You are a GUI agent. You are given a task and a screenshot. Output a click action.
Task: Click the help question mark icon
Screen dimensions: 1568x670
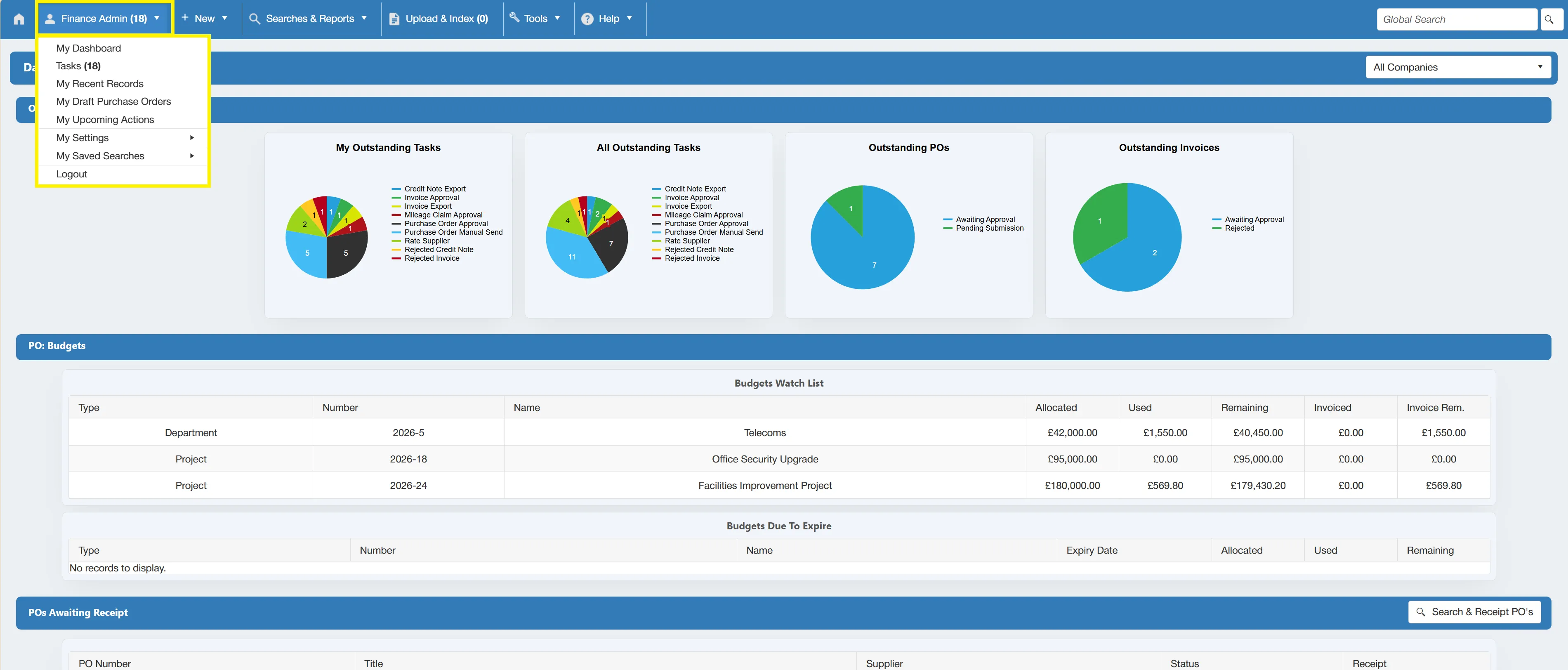click(587, 19)
